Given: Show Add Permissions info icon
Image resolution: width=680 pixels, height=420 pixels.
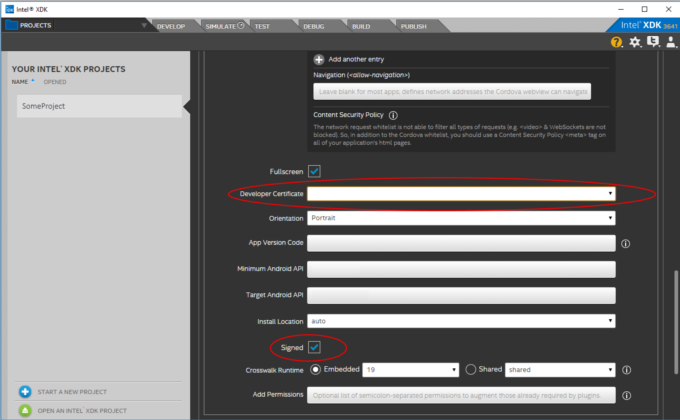Looking at the screenshot, I should click(626, 395).
